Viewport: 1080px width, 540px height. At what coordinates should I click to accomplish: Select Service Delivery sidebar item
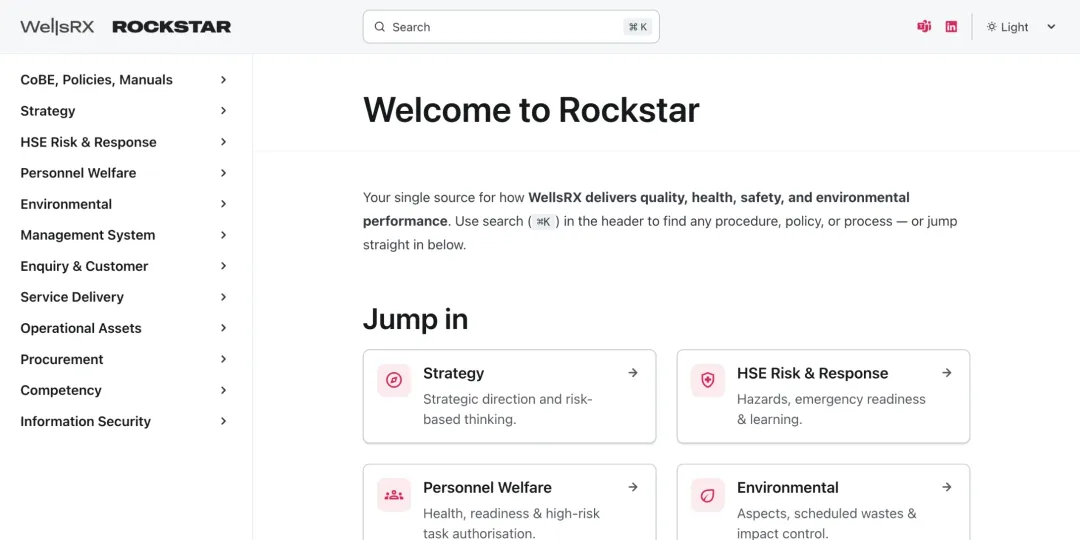72,297
